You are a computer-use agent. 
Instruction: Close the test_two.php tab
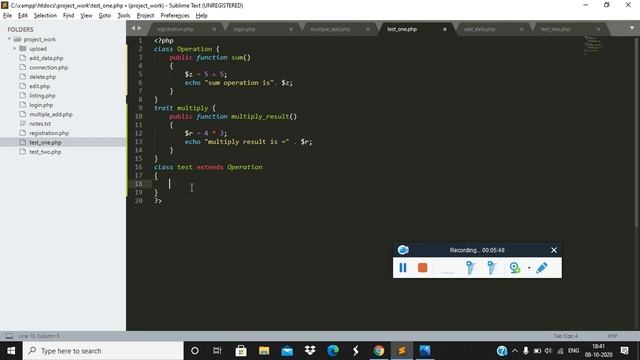(598, 29)
